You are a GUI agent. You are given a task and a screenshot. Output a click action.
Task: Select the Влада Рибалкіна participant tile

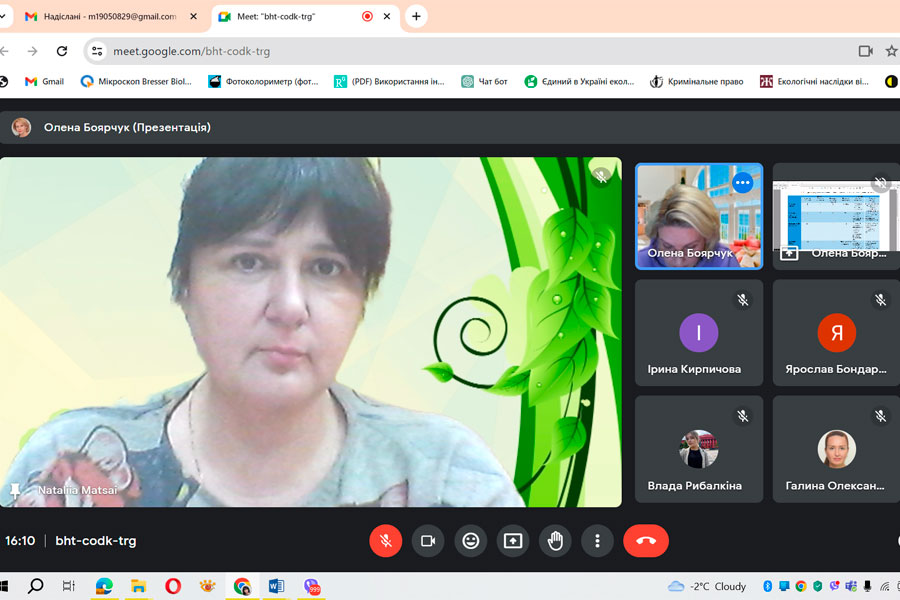pos(699,449)
